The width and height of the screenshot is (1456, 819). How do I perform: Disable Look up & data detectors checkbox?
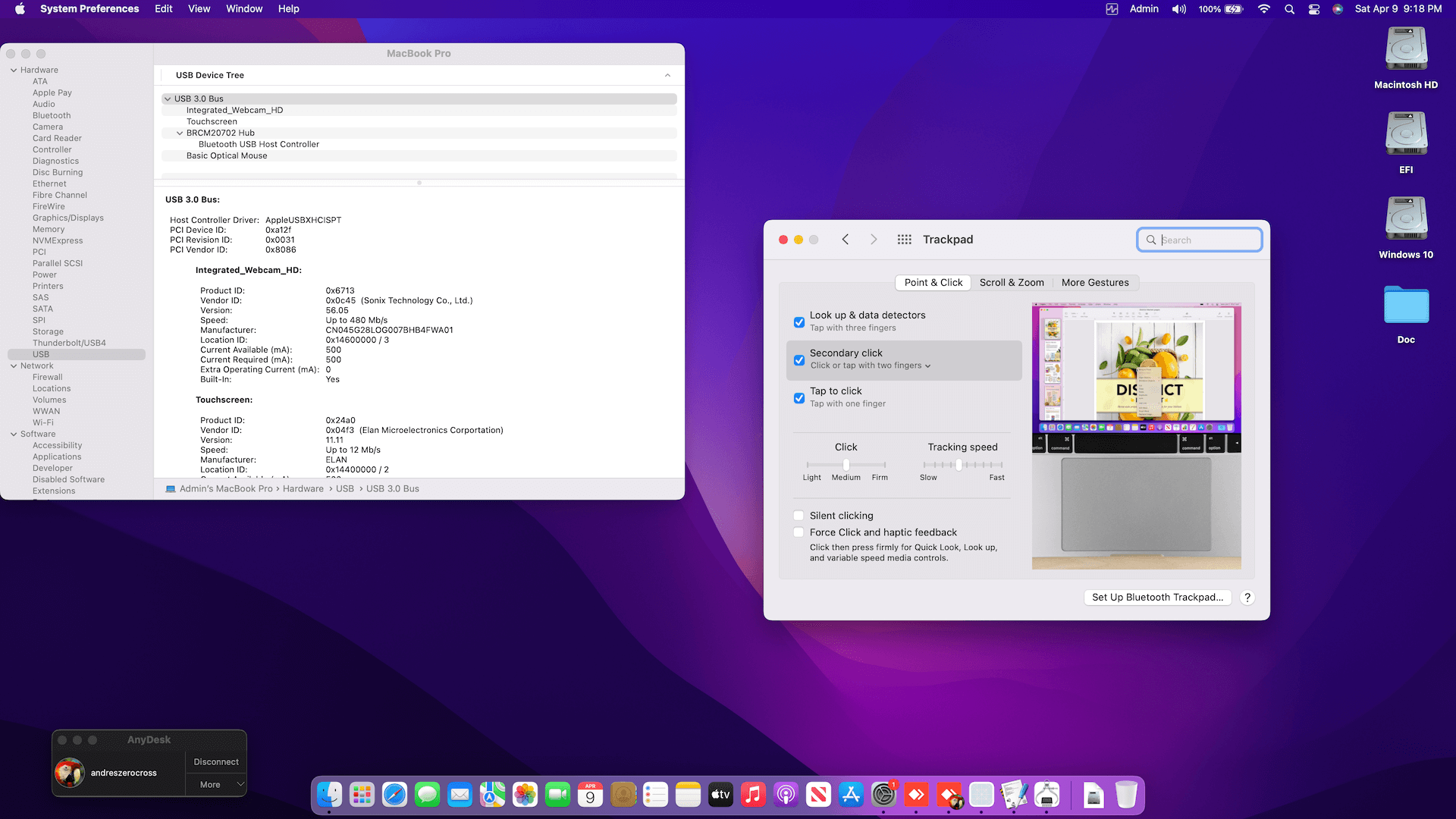coord(799,322)
